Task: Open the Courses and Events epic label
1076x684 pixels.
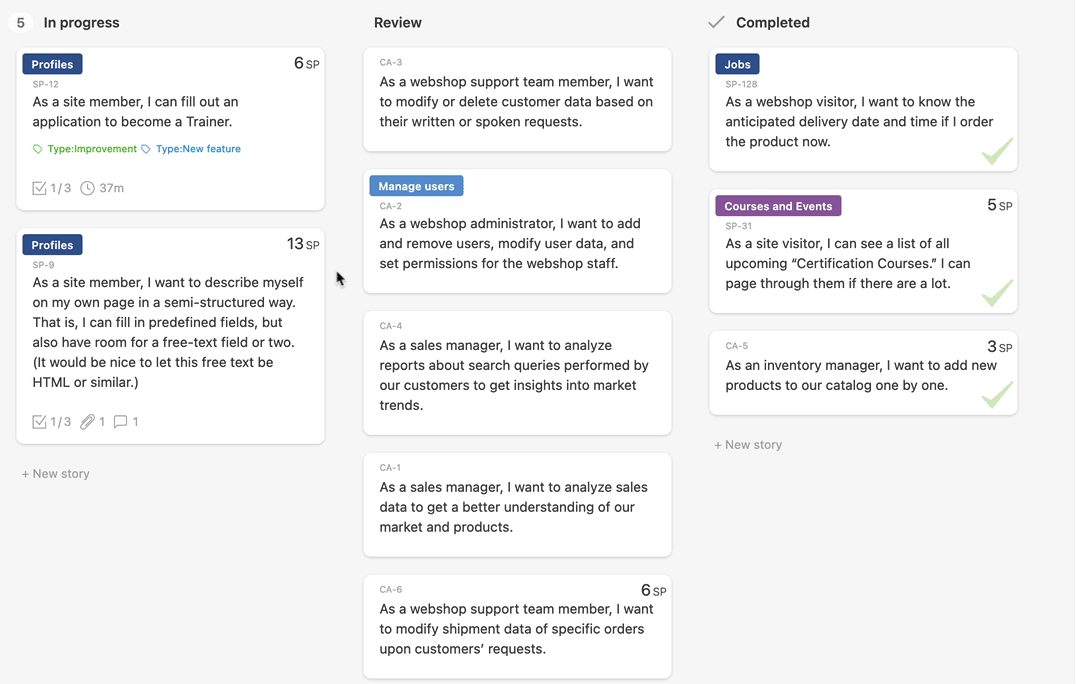Action: tap(778, 206)
